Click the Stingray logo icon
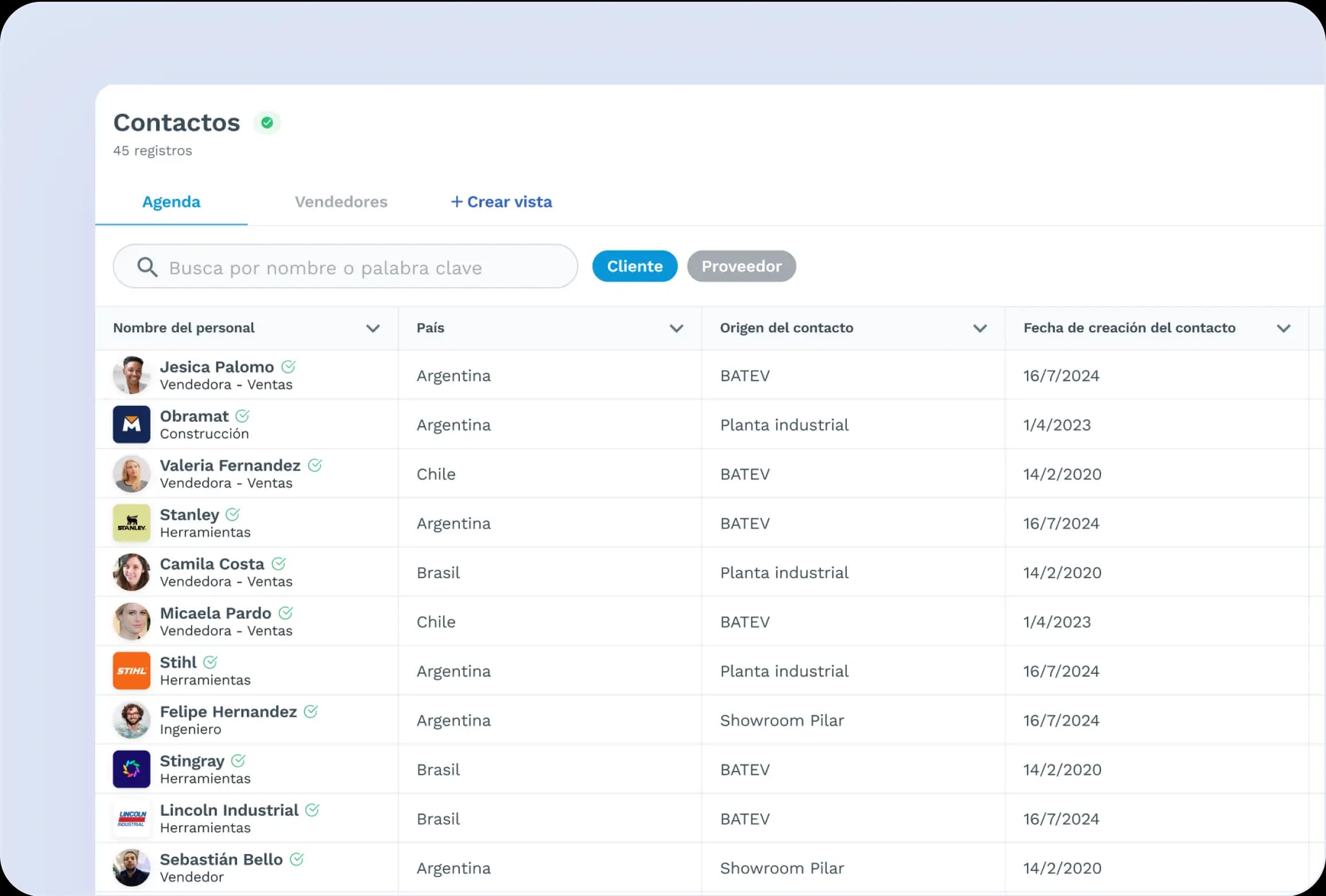 (131, 769)
